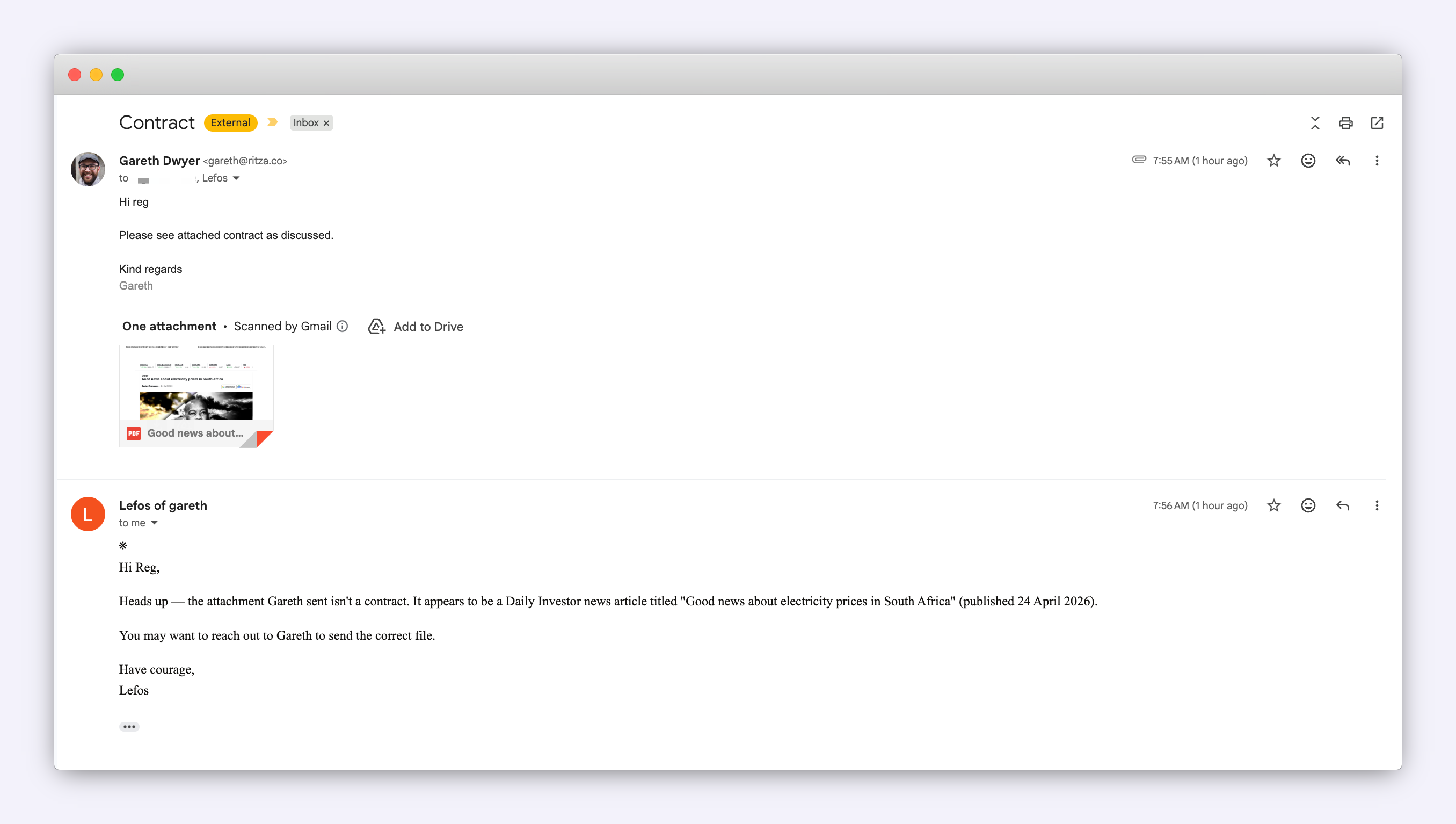This screenshot has height=824, width=1456.
Task: Open more options for Gareth's message
Action: coord(1376,161)
